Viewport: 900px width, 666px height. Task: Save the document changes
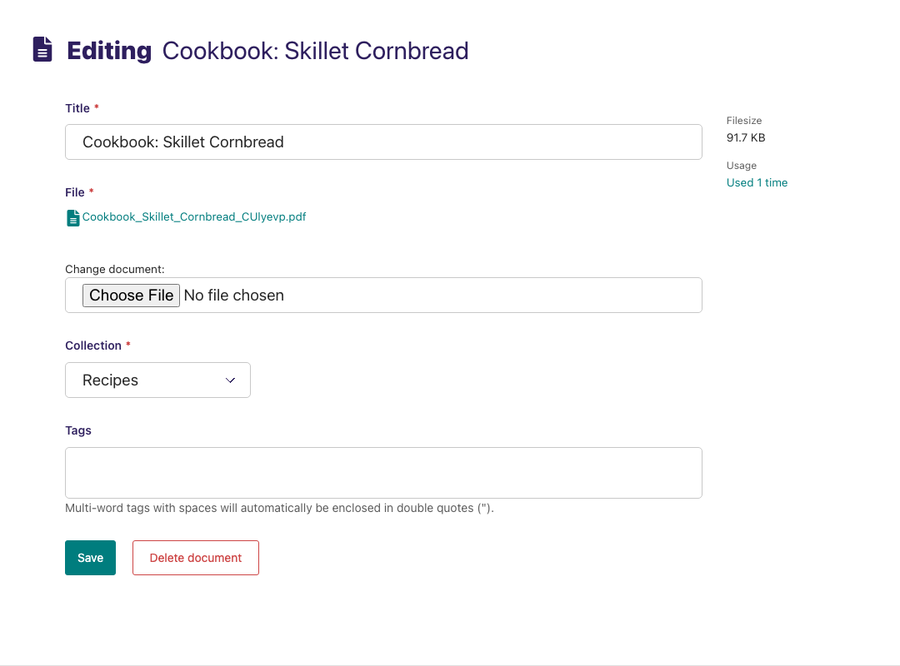90,558
